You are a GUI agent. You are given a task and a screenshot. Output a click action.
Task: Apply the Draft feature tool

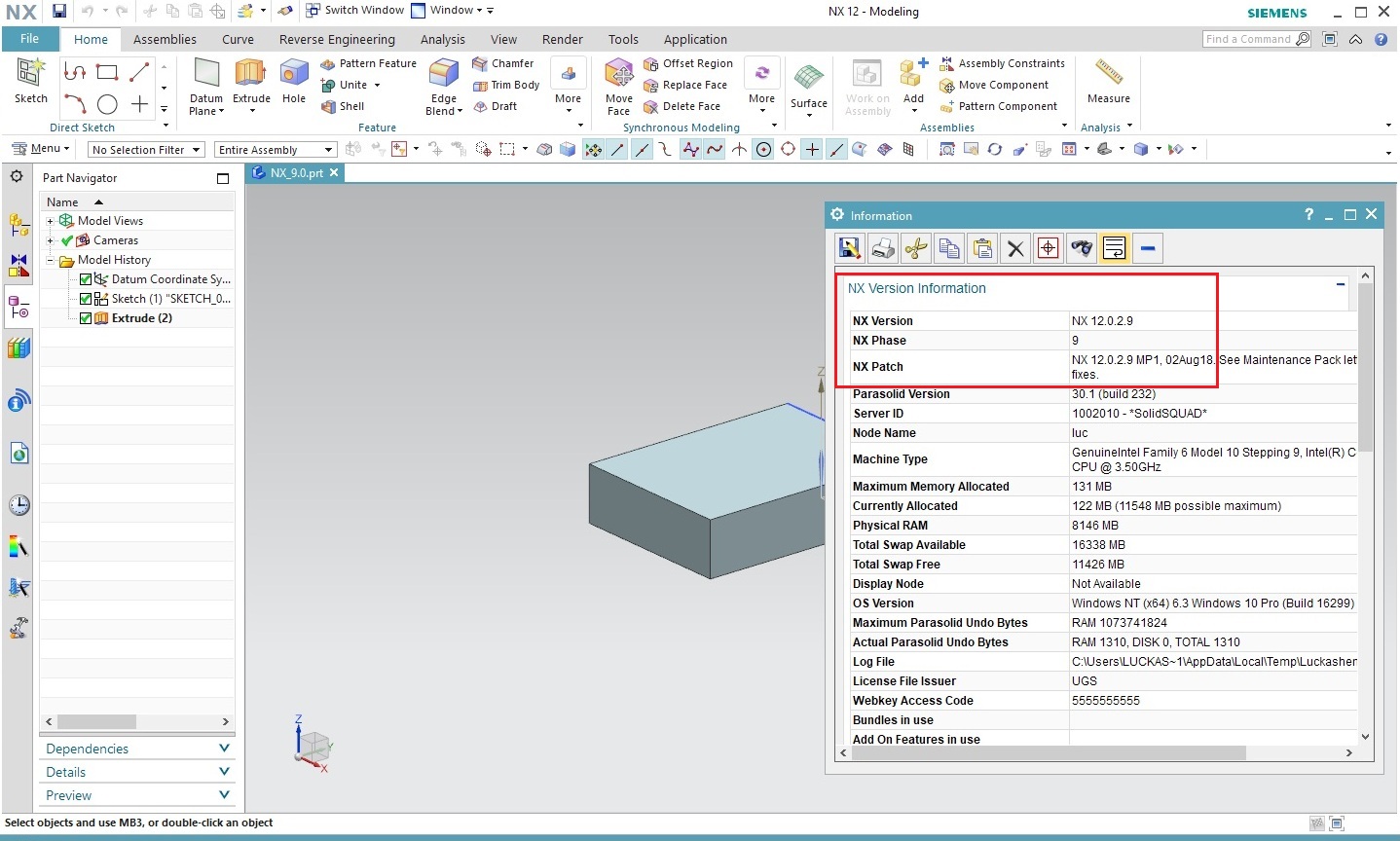point(496,106)
